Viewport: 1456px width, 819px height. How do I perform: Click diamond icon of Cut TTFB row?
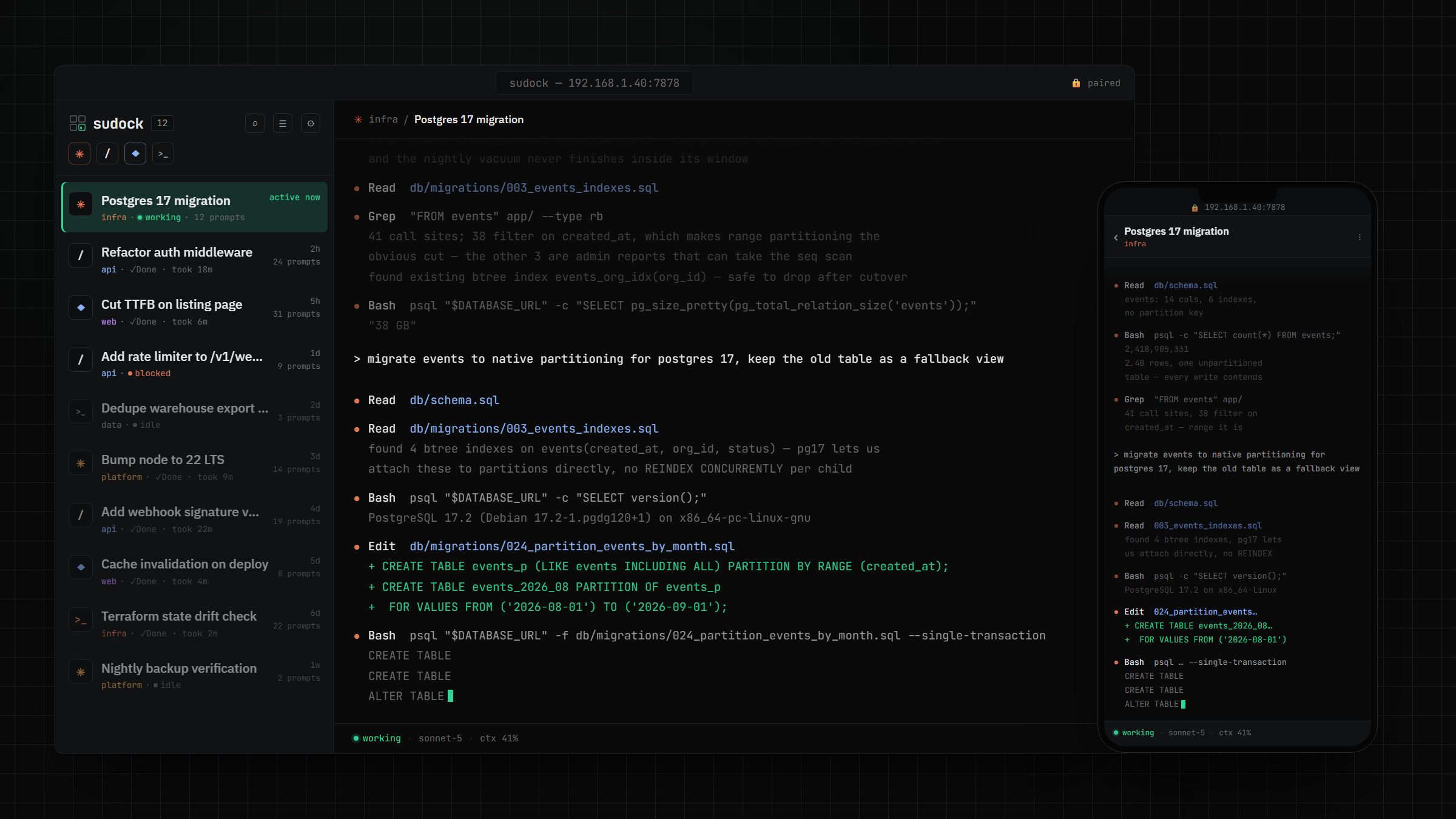(x=81, y=308)
